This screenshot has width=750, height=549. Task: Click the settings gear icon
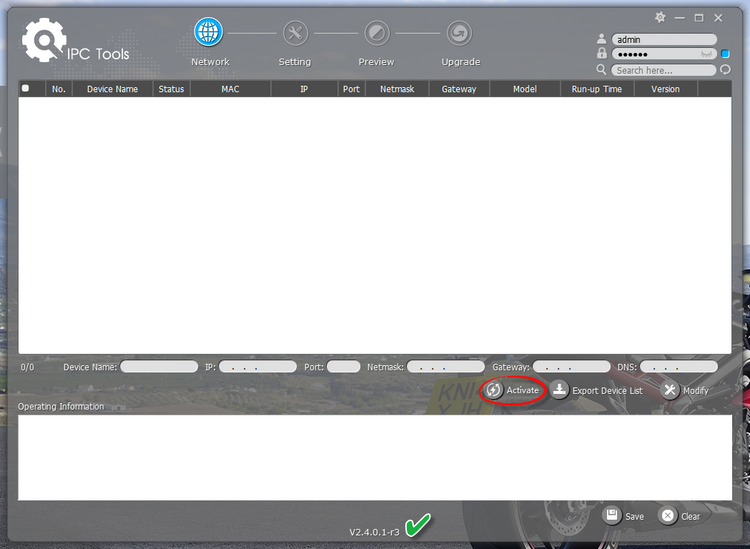pyautogui.click(x=660, y=17)
